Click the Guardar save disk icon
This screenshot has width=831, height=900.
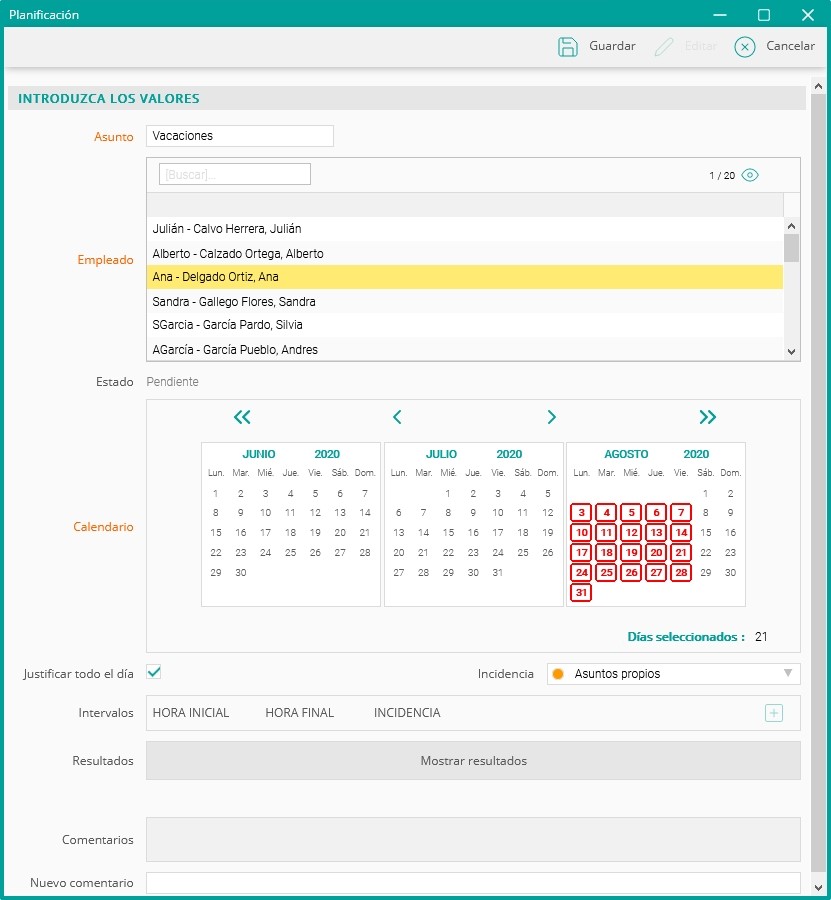pyautogui.click(x=568, y=46)
